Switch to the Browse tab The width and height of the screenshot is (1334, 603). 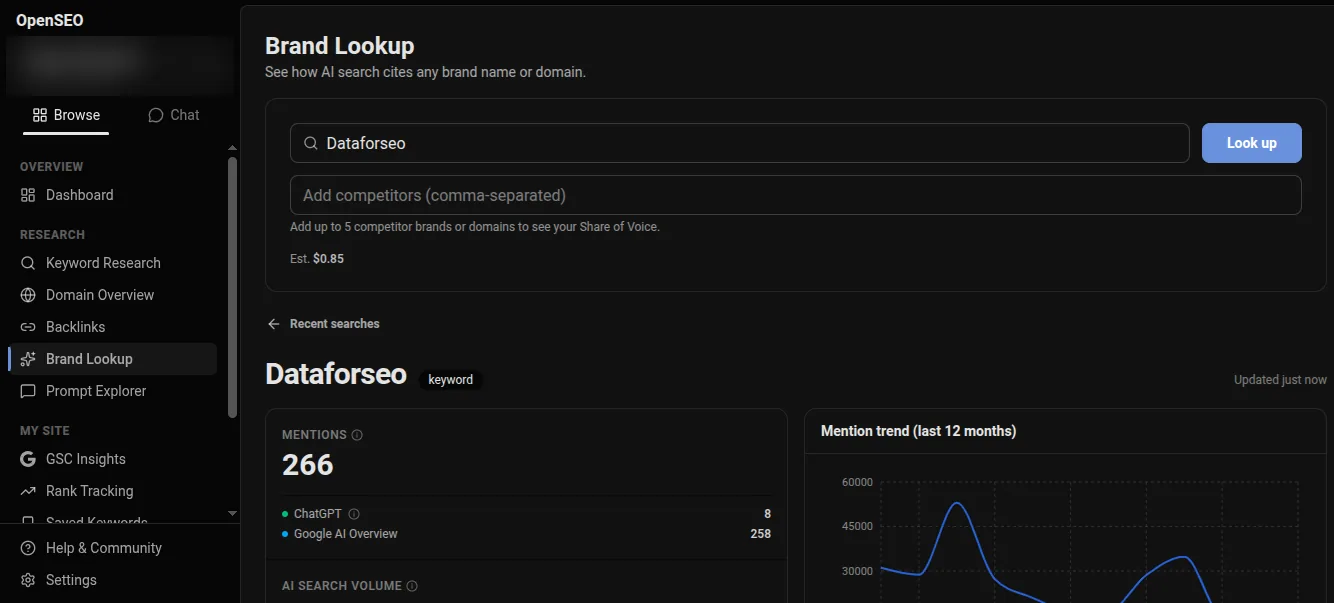pos(66,115)
